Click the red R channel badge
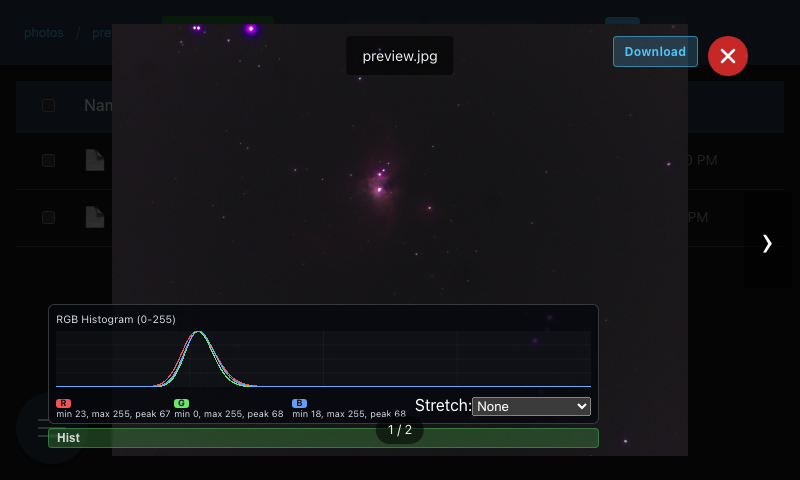 click(63, 403)
